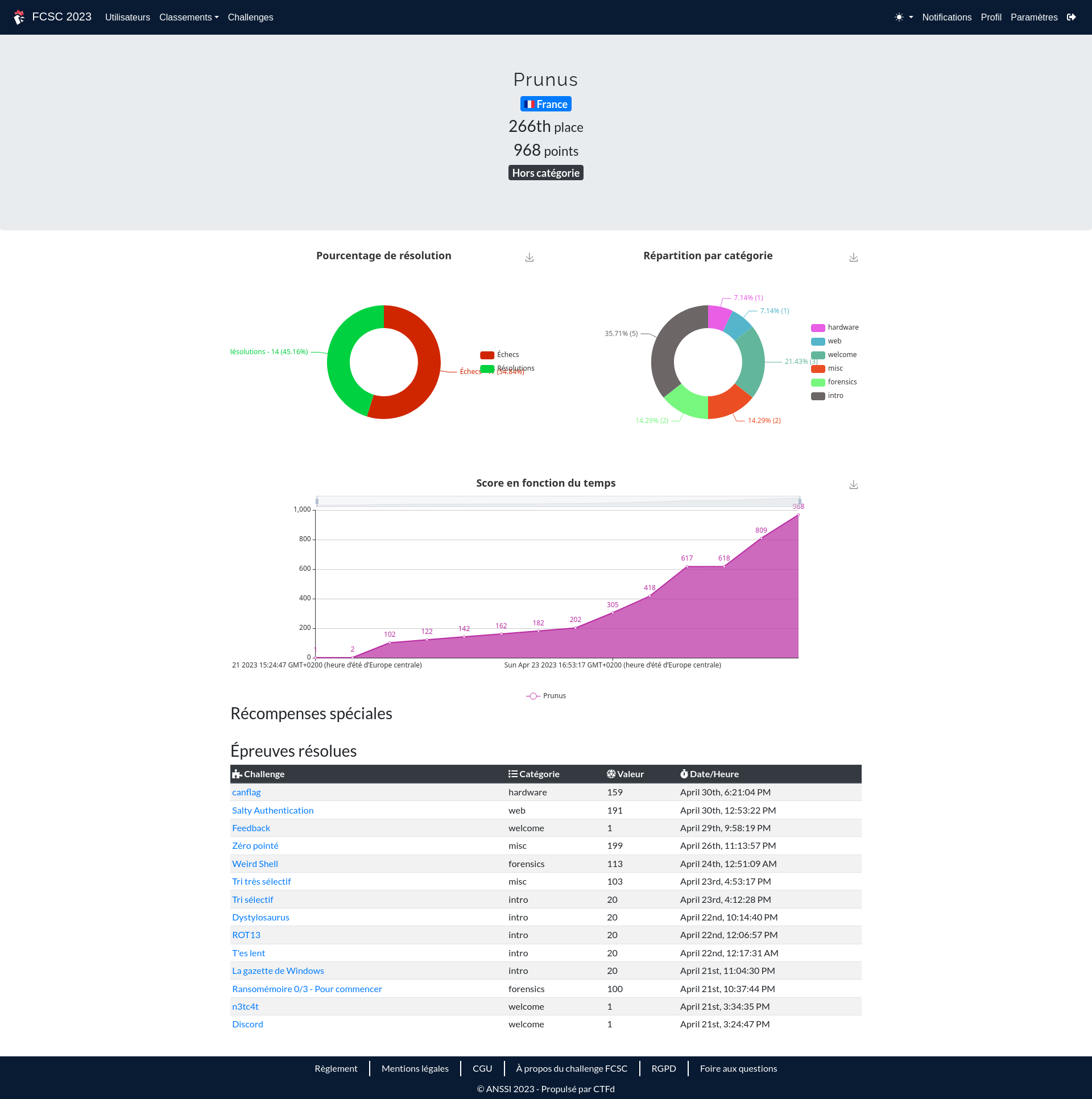Toggle welcome category in legend
This screenshot has height=1099, width=1092.
click(x=833, y=354)
